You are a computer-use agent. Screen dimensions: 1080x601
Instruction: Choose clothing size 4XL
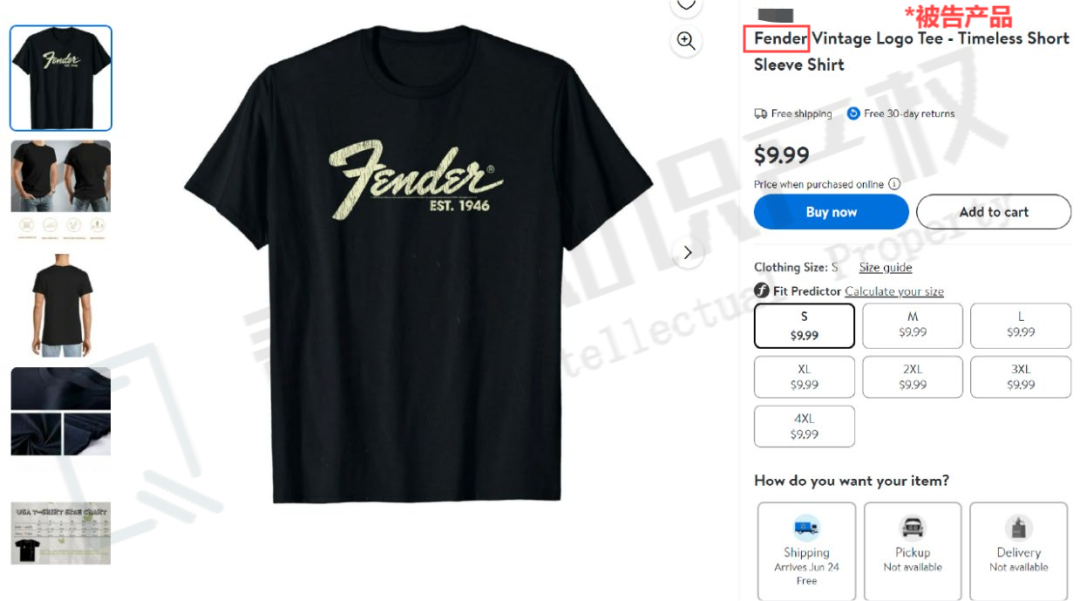[x=804, y=426]
